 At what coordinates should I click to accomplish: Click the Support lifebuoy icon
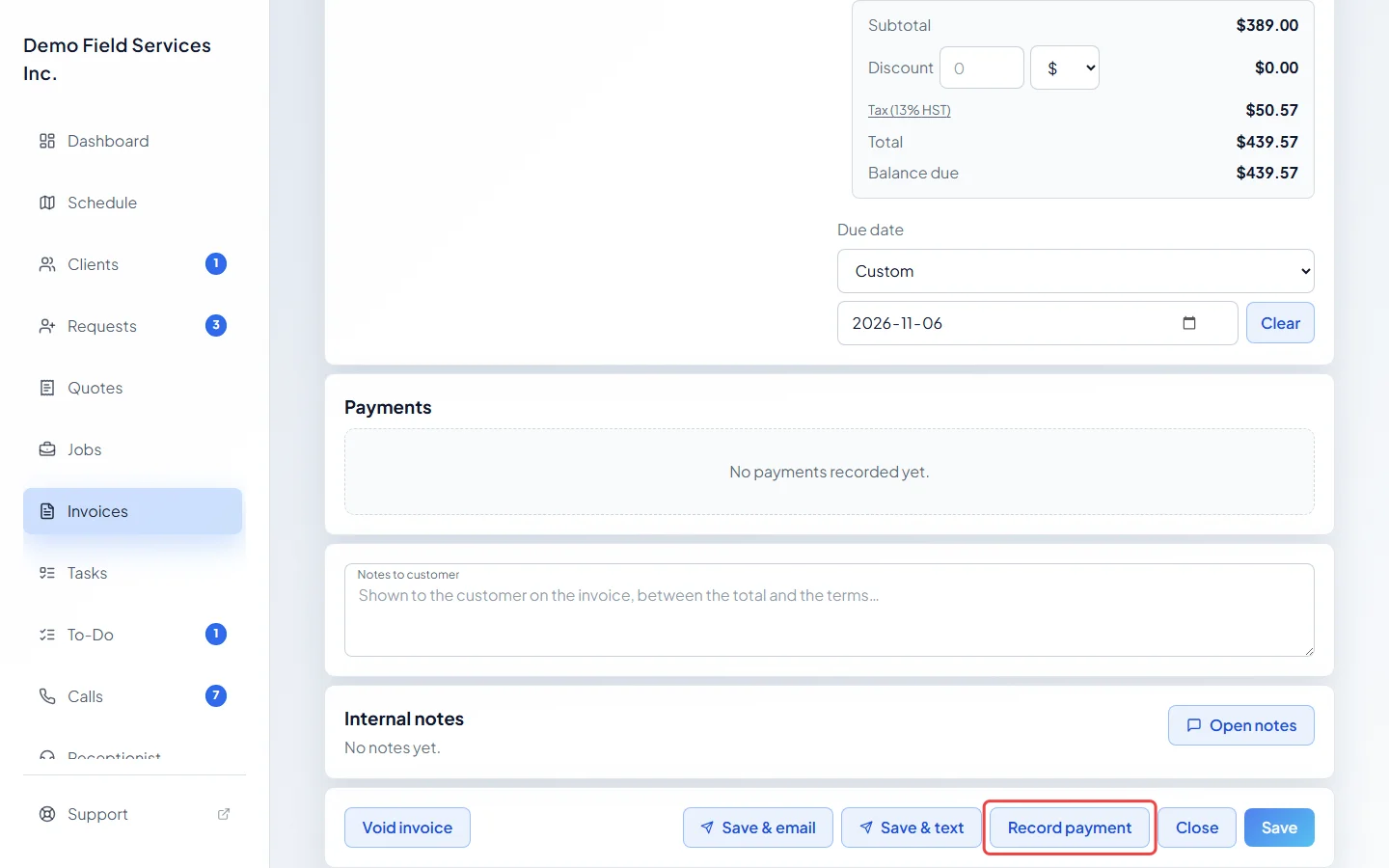click(47, 814)
